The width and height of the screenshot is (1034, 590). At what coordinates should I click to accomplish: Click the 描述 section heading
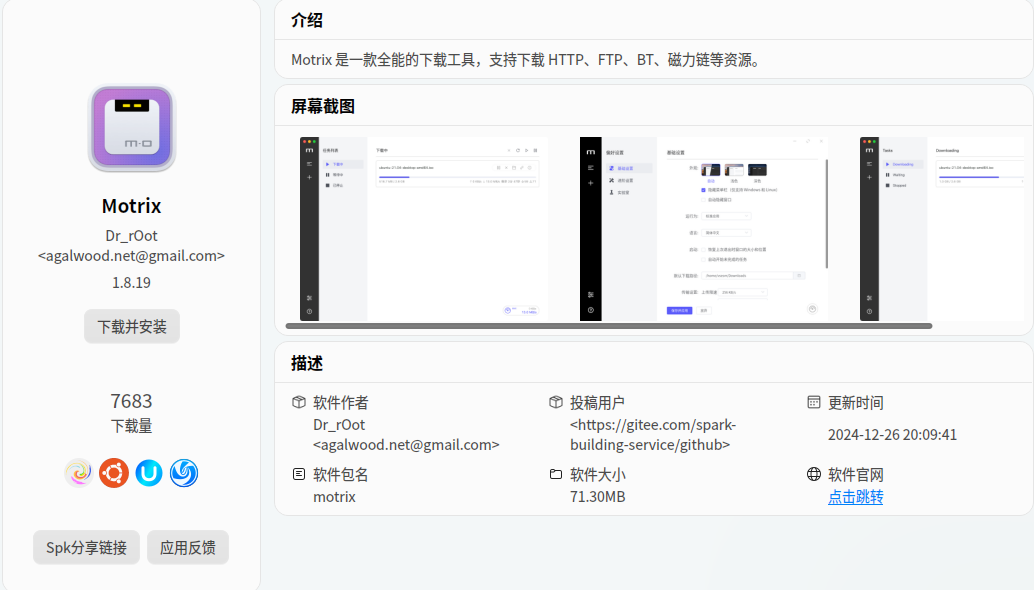click(307, 363)
